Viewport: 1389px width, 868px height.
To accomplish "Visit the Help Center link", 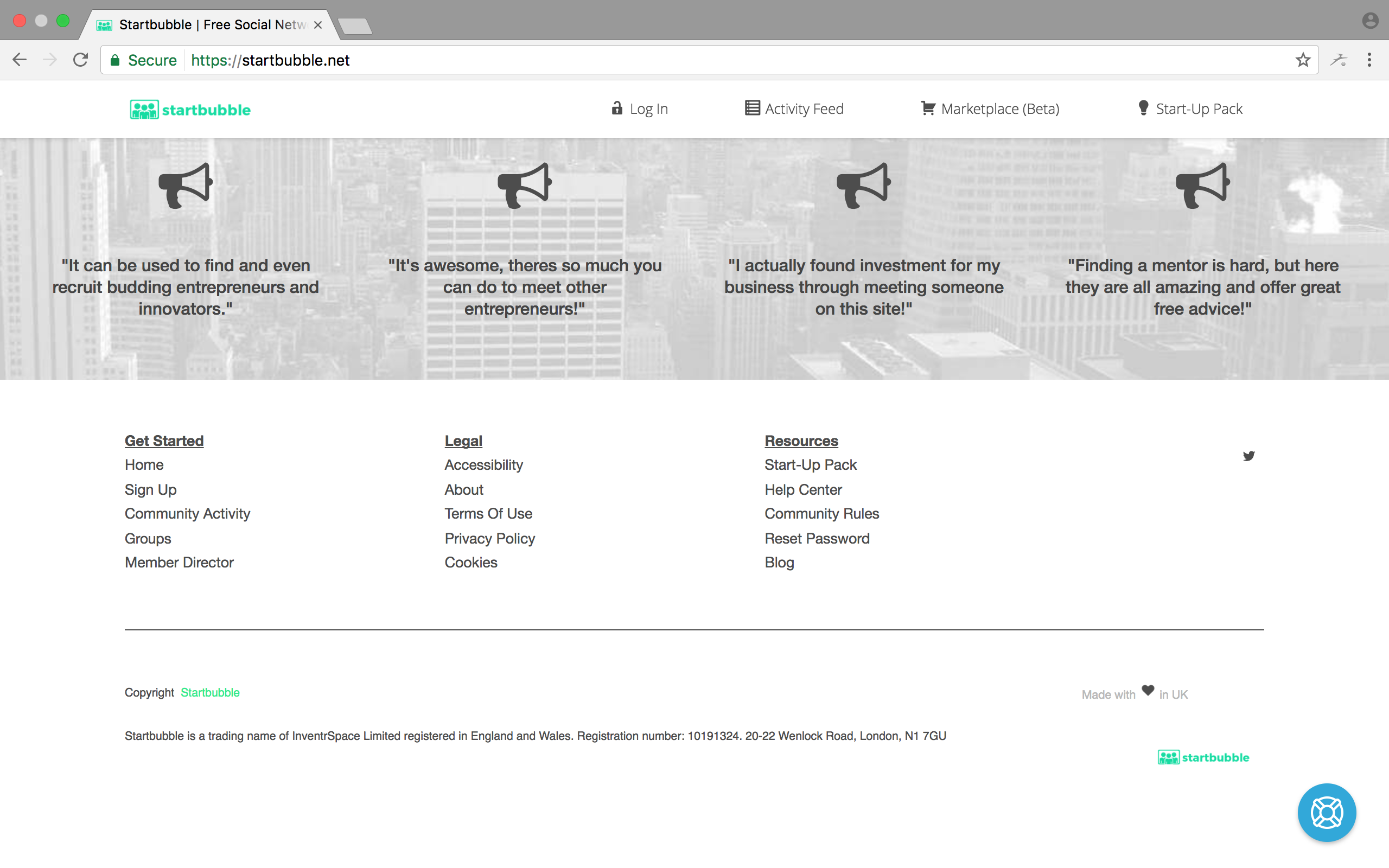I will coord(802,490).
